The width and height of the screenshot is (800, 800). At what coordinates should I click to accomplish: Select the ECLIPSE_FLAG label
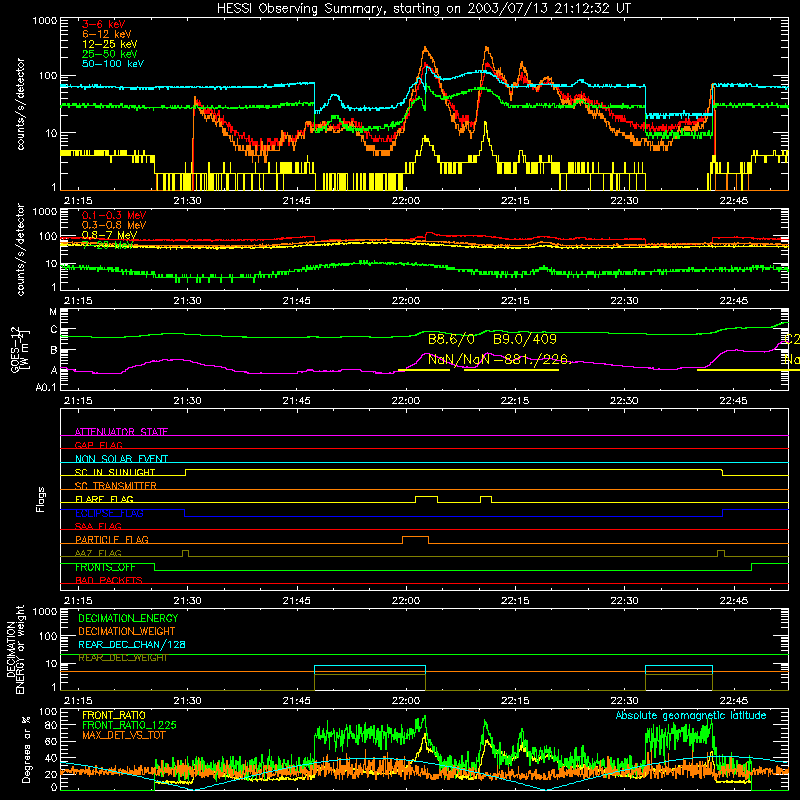[x=109, y=513]
